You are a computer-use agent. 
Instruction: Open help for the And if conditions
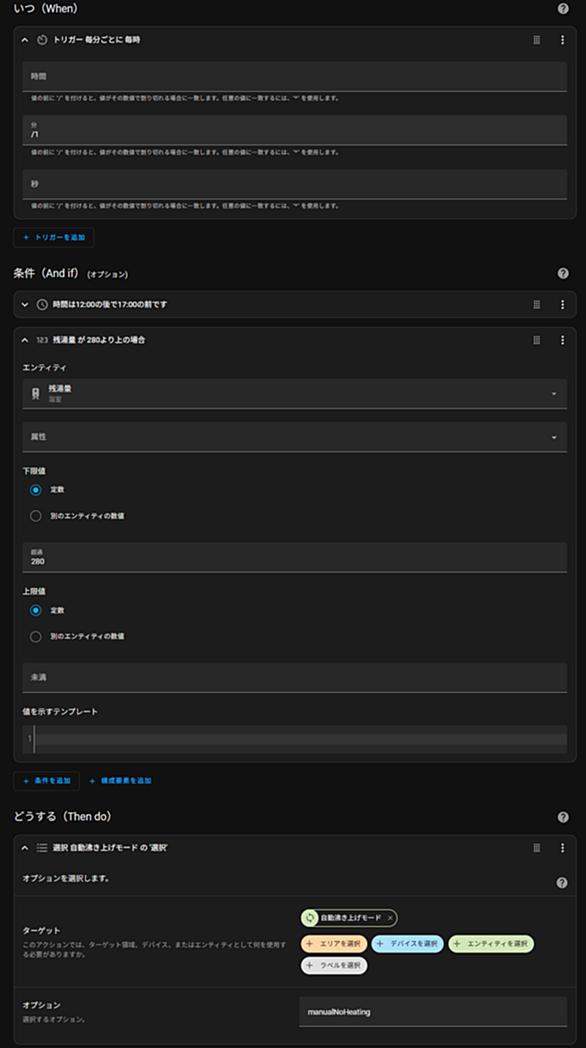[563, 273]
